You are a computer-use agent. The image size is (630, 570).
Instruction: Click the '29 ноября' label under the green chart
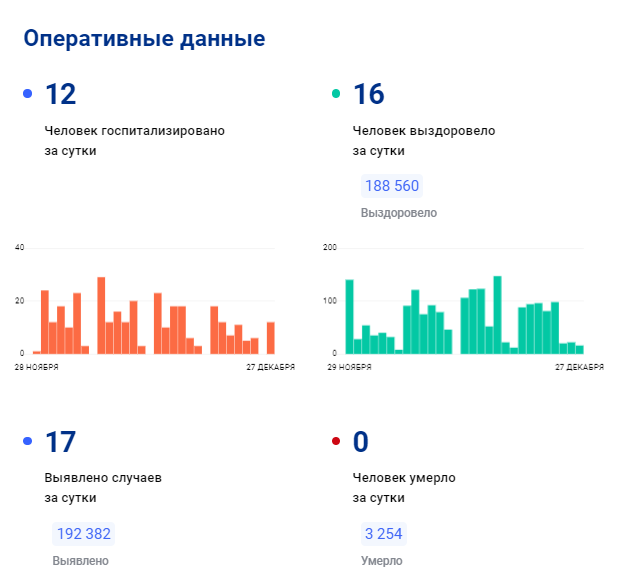[349, 367]
